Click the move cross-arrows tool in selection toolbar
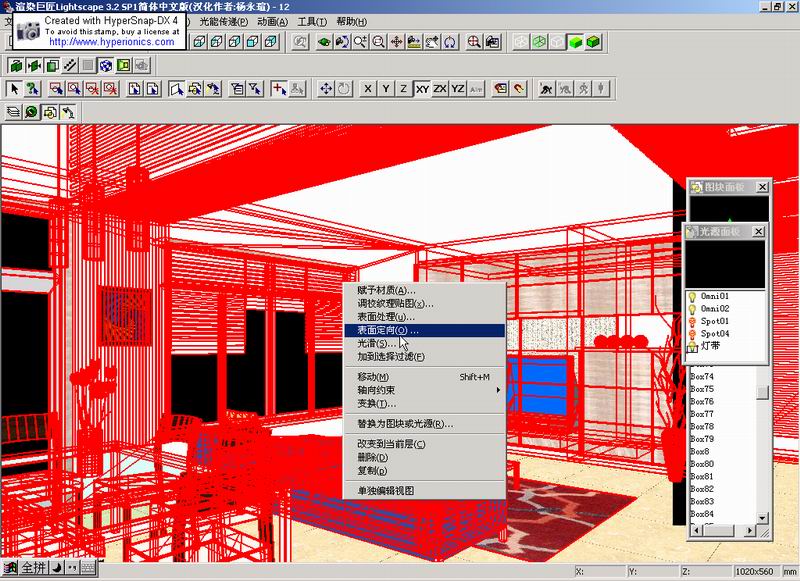The height and width of the screenshot is (581, 800). tap(326, 89)
